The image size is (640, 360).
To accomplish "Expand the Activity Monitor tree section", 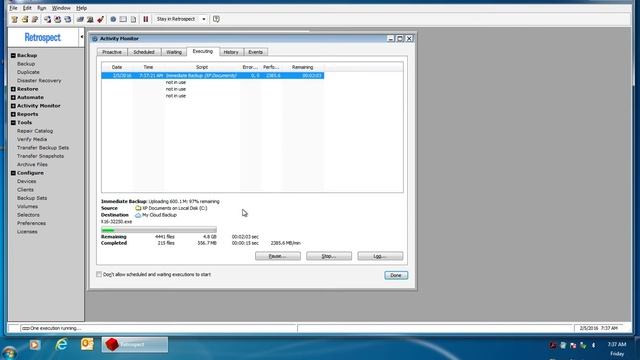I will click(13, 106).
